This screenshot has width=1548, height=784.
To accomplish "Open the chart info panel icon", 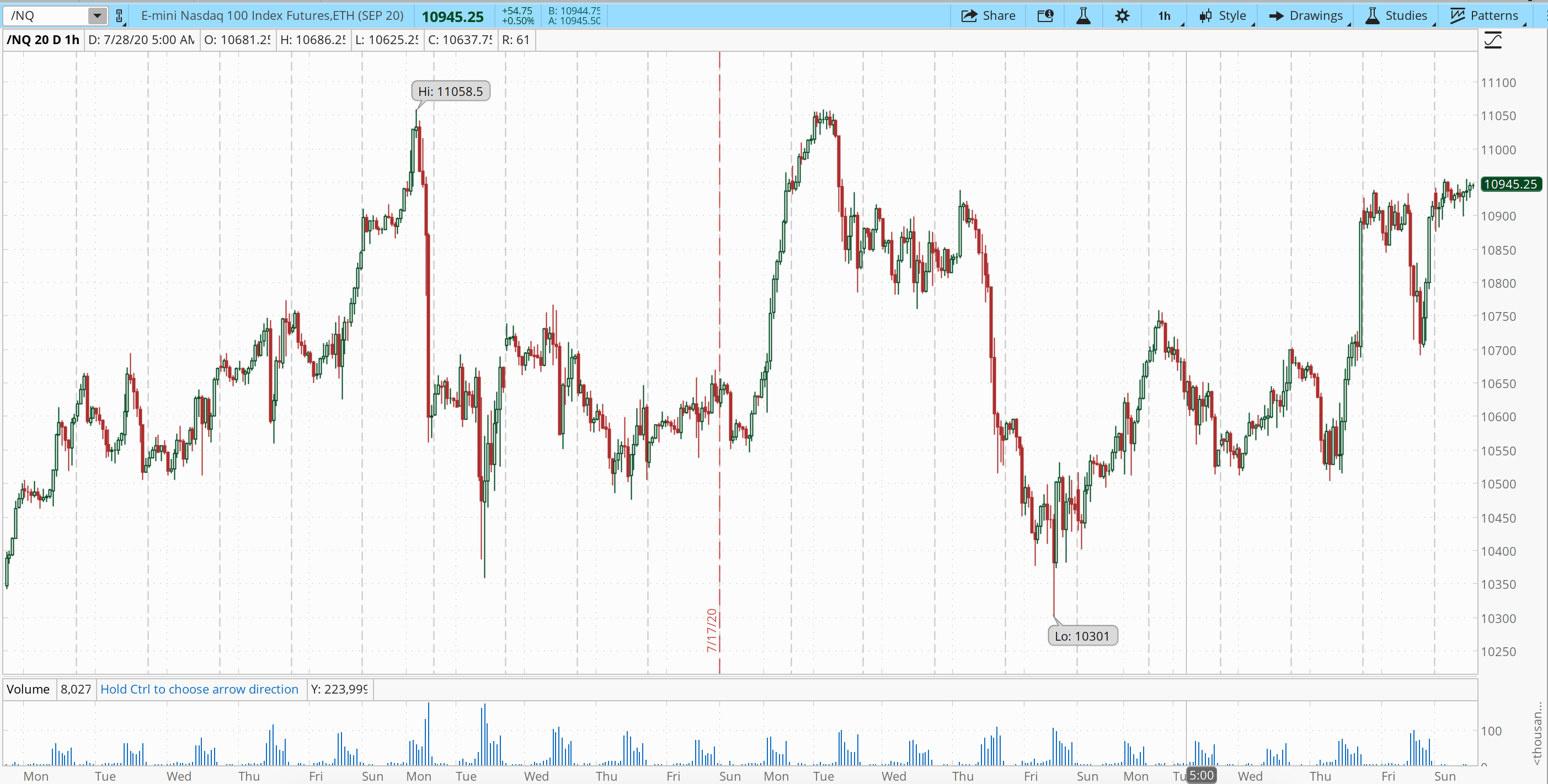I will 1045,15.
